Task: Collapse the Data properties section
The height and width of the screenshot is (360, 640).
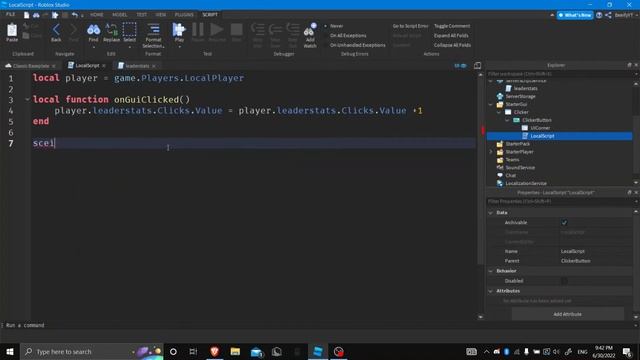Action: click(491, 213)
